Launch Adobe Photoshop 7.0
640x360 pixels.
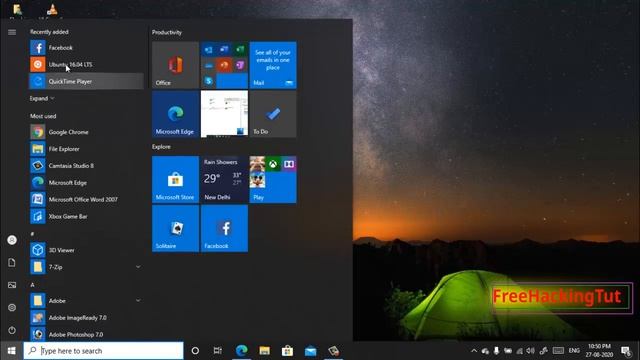86,334
